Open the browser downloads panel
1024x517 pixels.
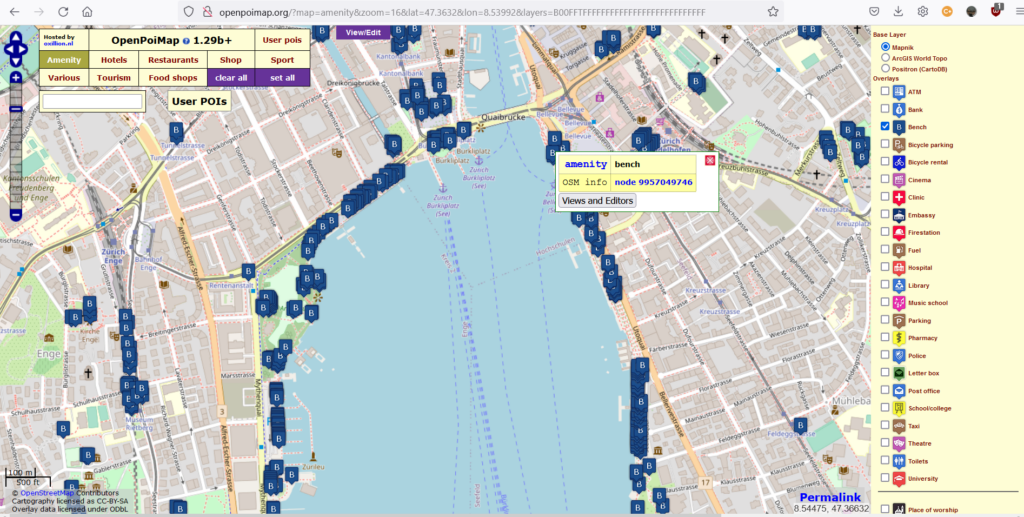899,12
